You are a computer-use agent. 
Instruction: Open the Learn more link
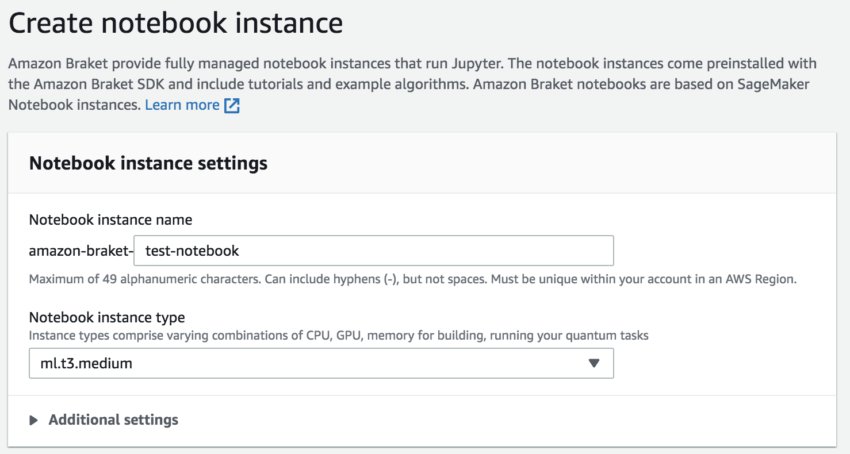(x=182, y=105)
